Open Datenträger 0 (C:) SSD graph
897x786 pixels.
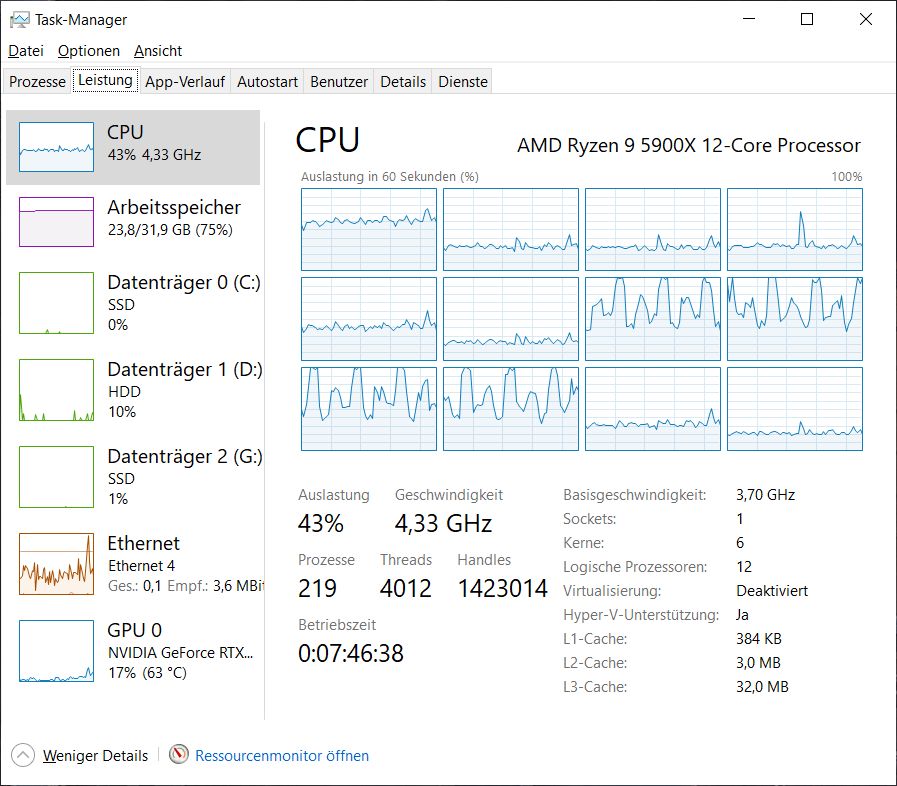56,303
